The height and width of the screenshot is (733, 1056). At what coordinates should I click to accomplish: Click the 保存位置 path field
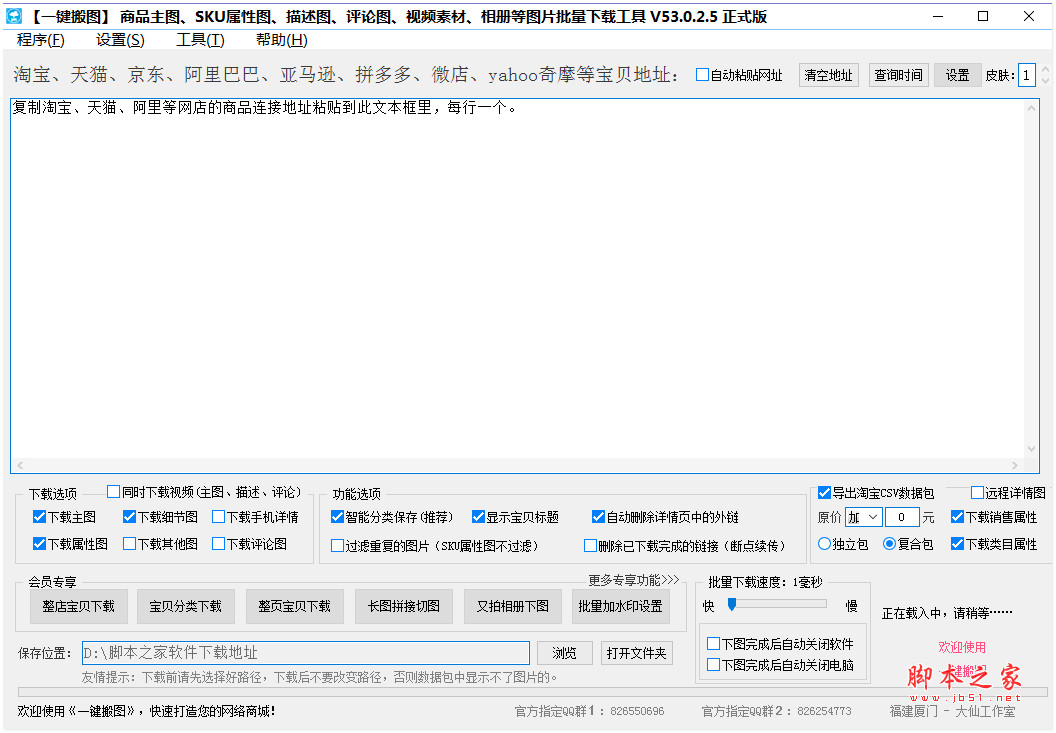click(x=306, y=653)
